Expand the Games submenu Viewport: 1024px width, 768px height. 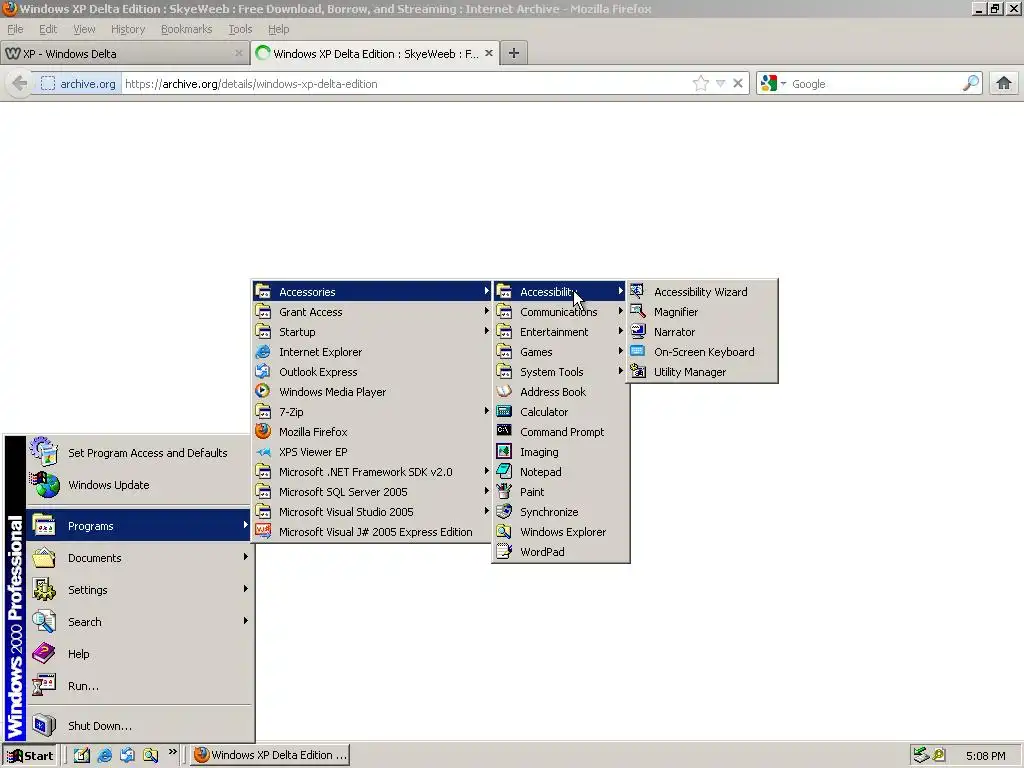tap(560, 352)
